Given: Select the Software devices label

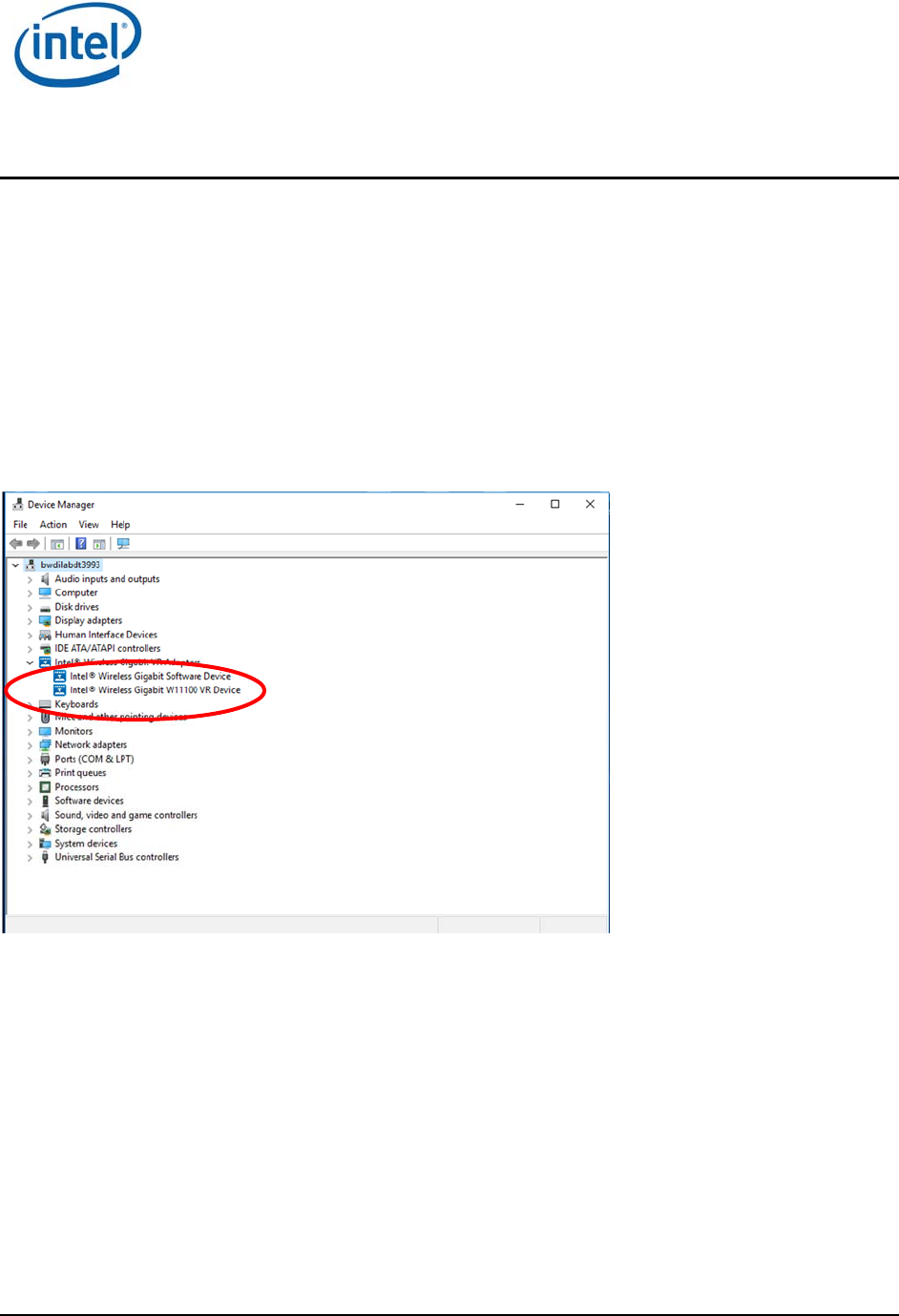Looking at the screenshot, I should point(89,801).
